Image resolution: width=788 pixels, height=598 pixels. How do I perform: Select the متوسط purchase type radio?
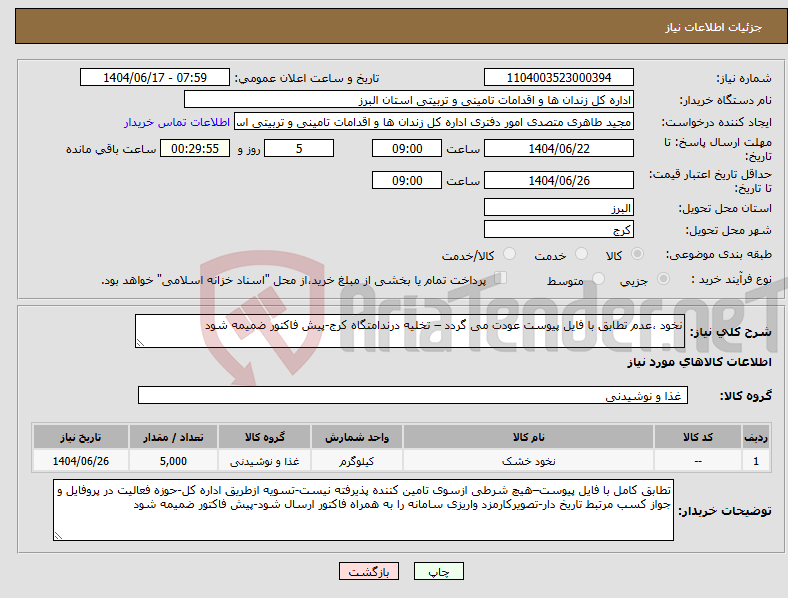coord(599,279)
